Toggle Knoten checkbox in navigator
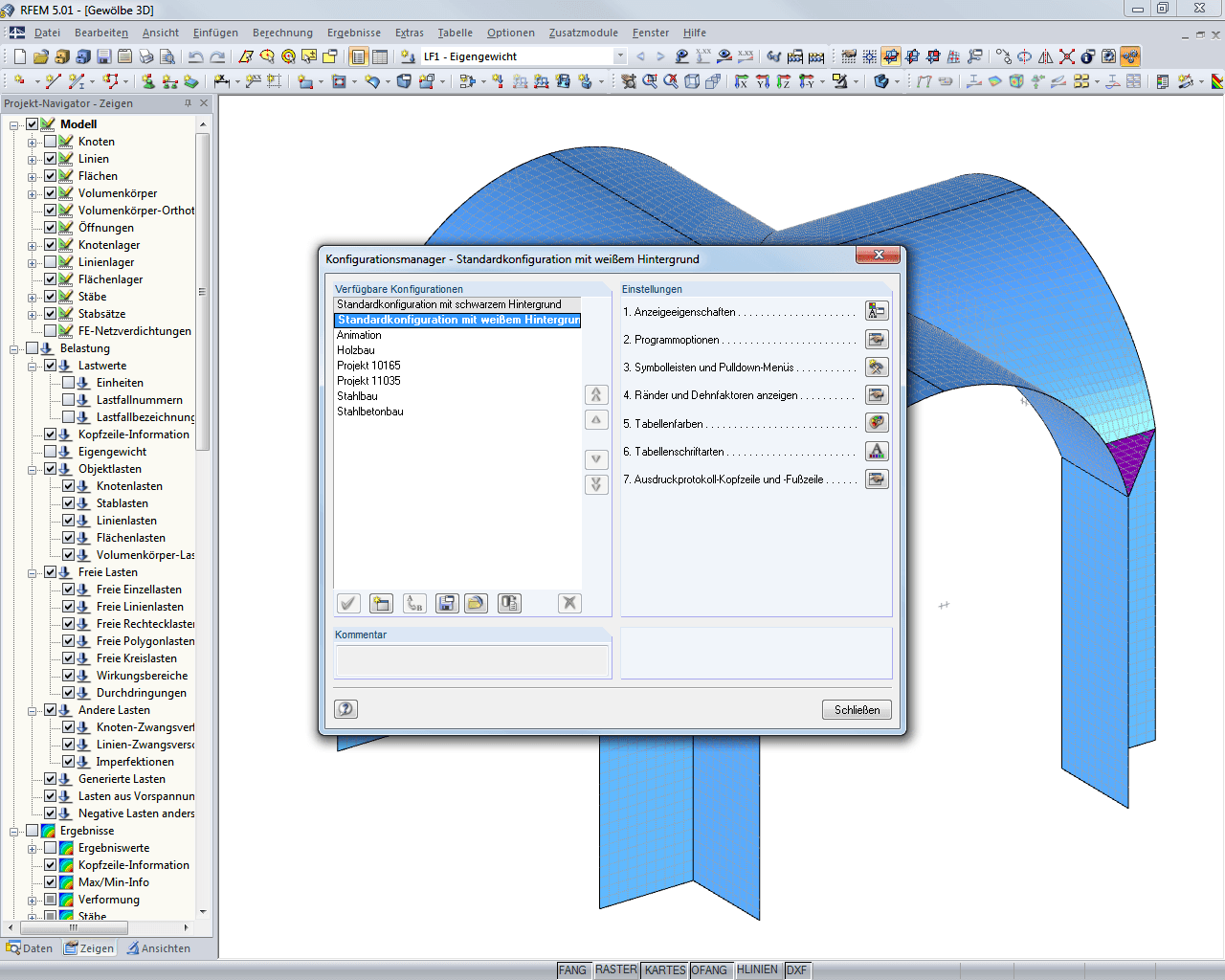1225x980 pixels. point(51,142)
